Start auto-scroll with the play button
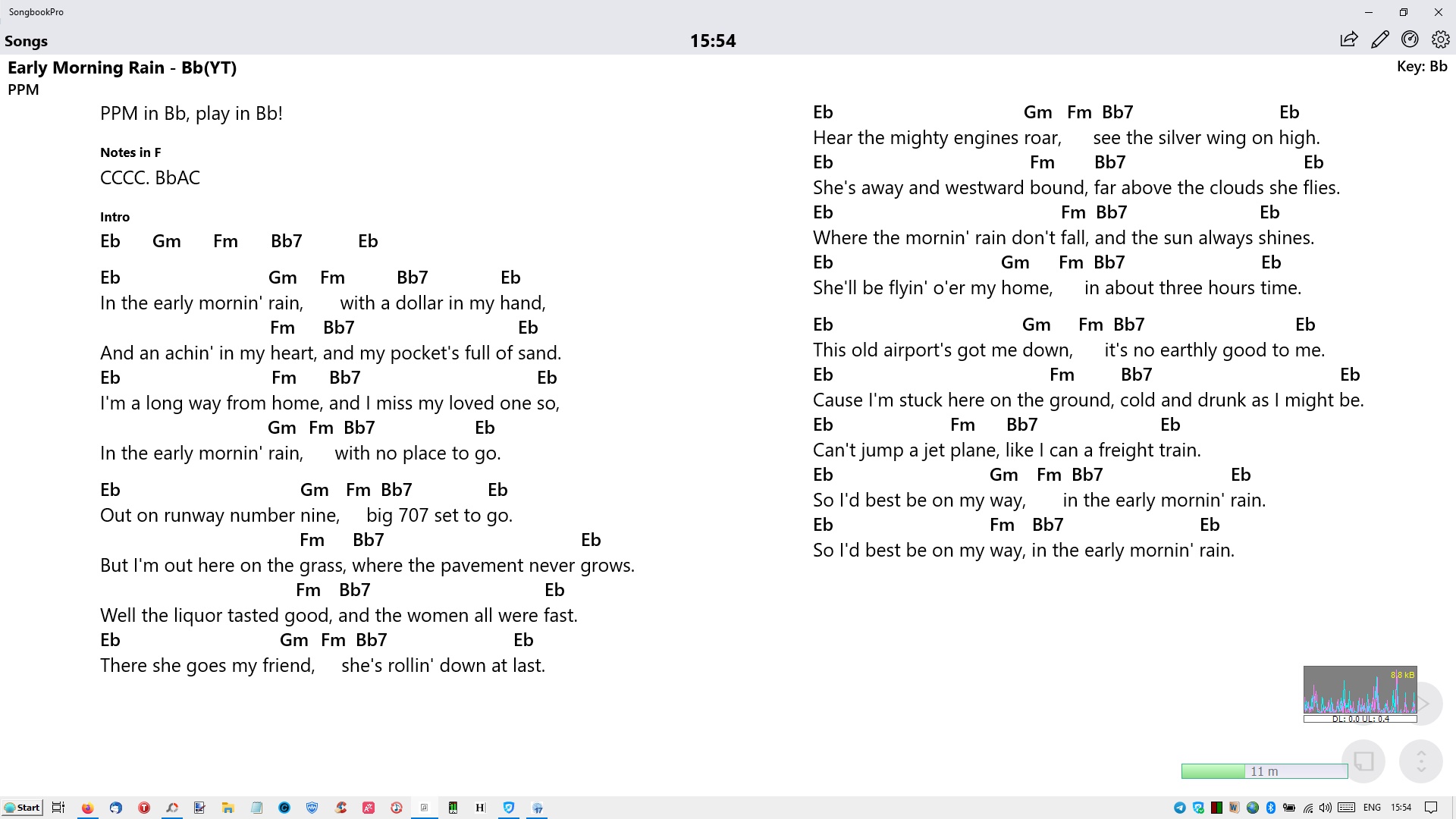Viewport: 1456px width, 819px height. (1425, 704)
